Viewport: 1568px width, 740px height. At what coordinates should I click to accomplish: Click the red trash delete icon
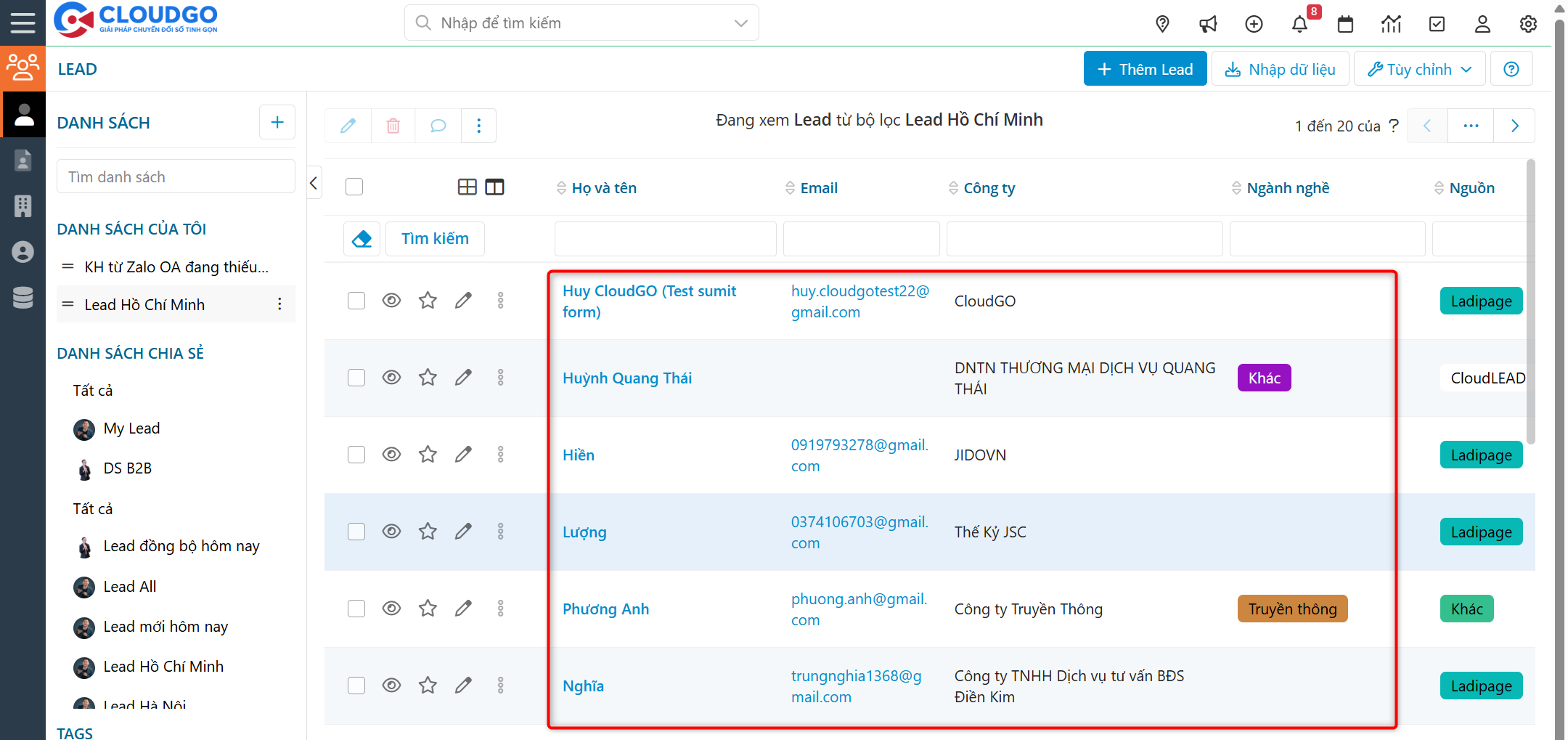pos(393,126)
